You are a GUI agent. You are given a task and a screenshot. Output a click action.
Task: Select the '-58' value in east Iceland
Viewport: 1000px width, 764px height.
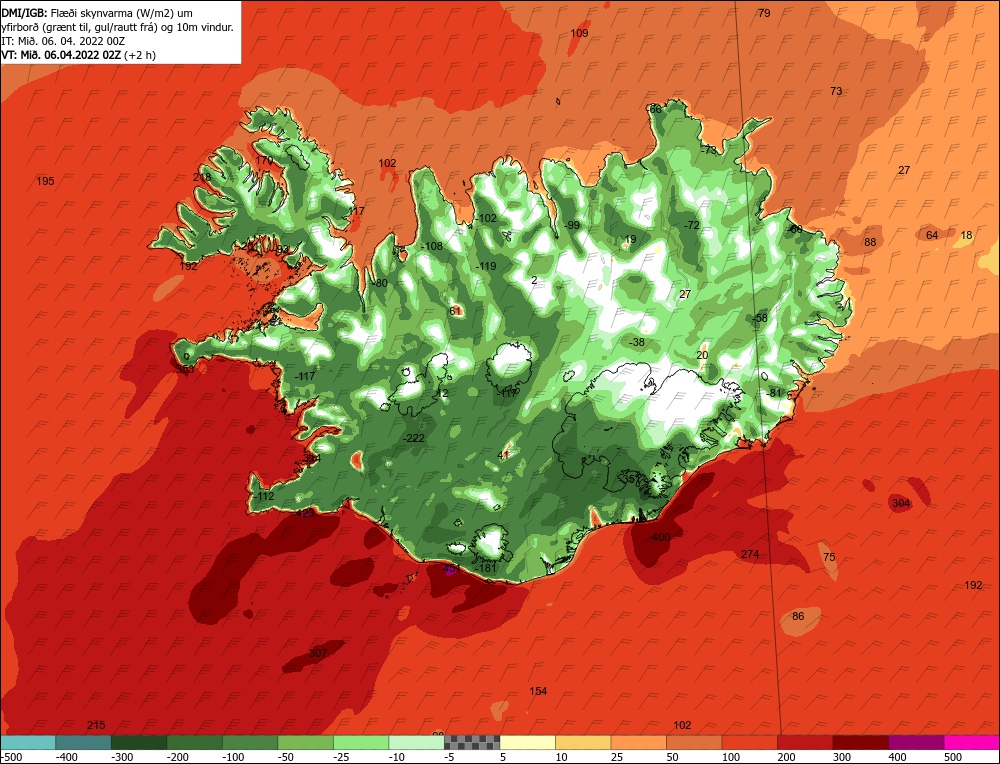pos(760,318)
